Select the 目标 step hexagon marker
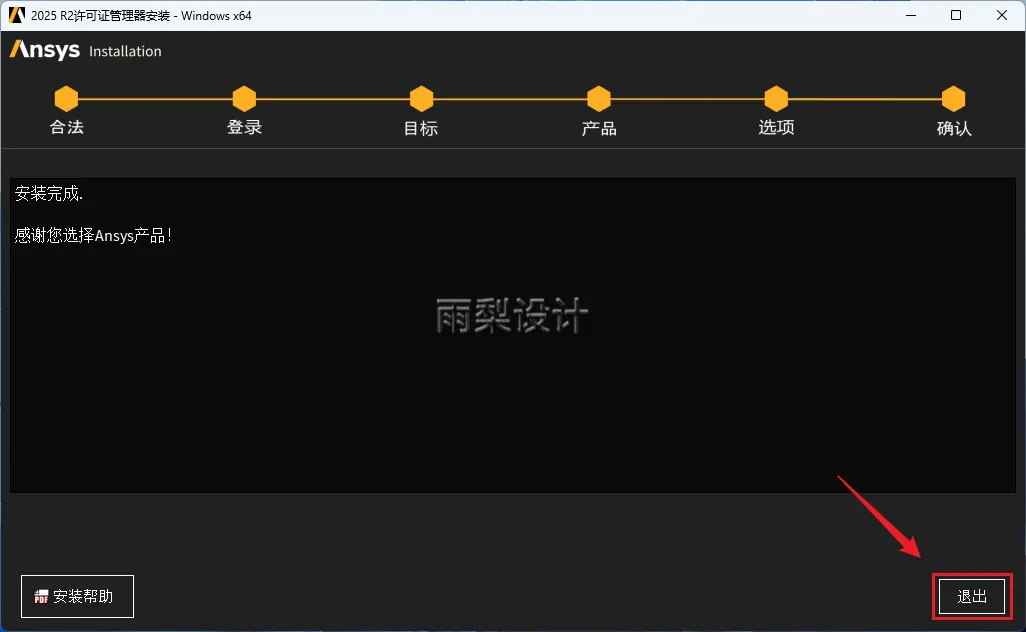Screen dimensions: 1026x632 click(421, 99)
